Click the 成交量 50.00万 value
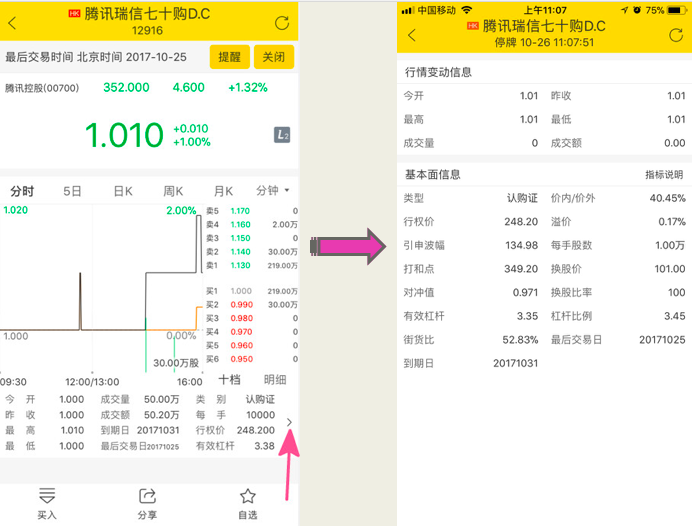Screen dimensions: 692x526 tap(162, 399)
